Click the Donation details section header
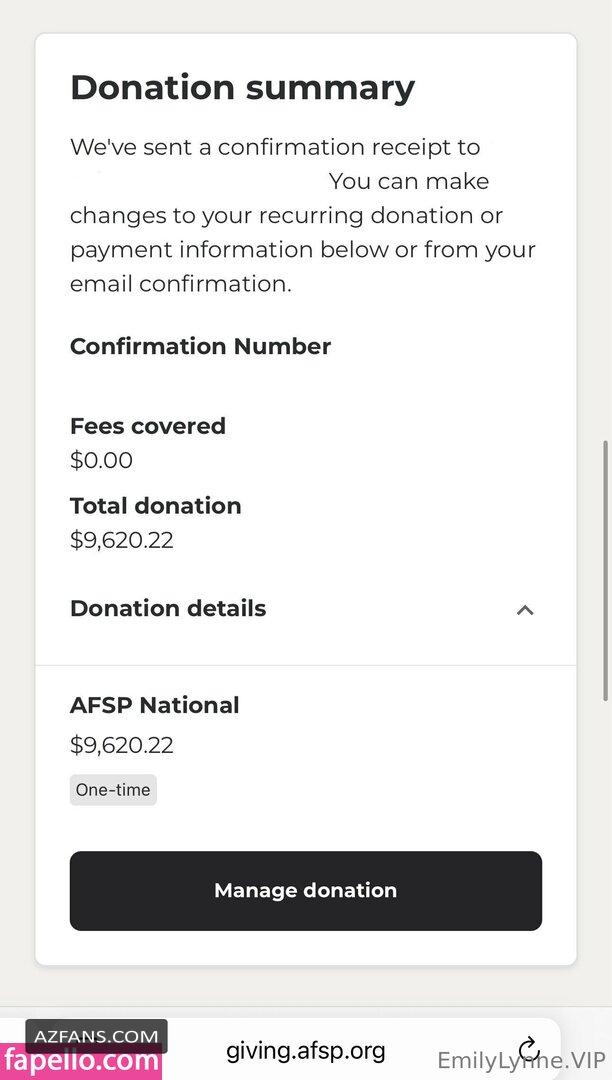The width and height of the screenshot is (612, 1080). [168, 608]
